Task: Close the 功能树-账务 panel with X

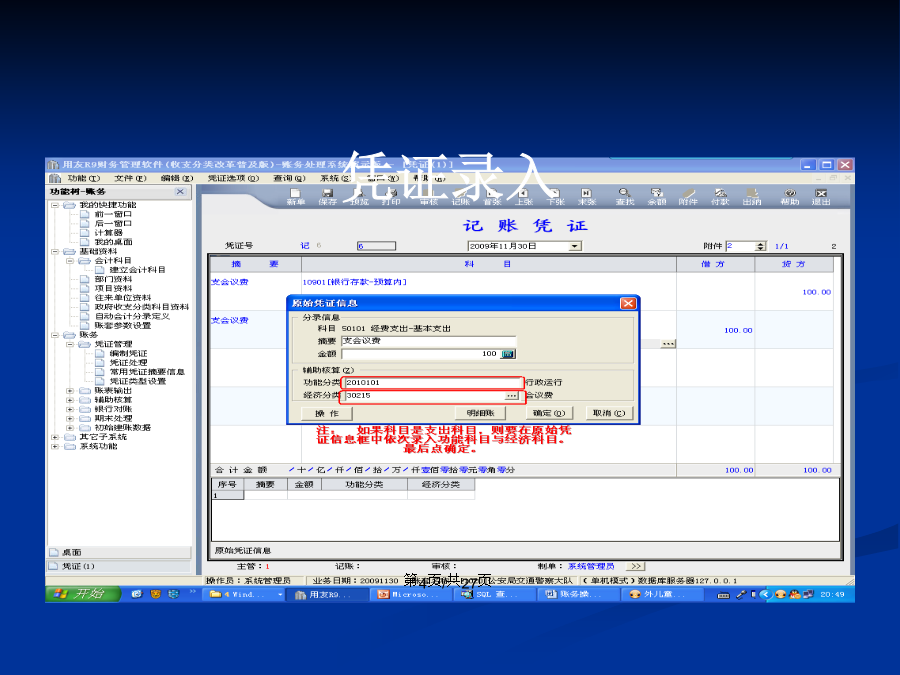Action: 180,192
